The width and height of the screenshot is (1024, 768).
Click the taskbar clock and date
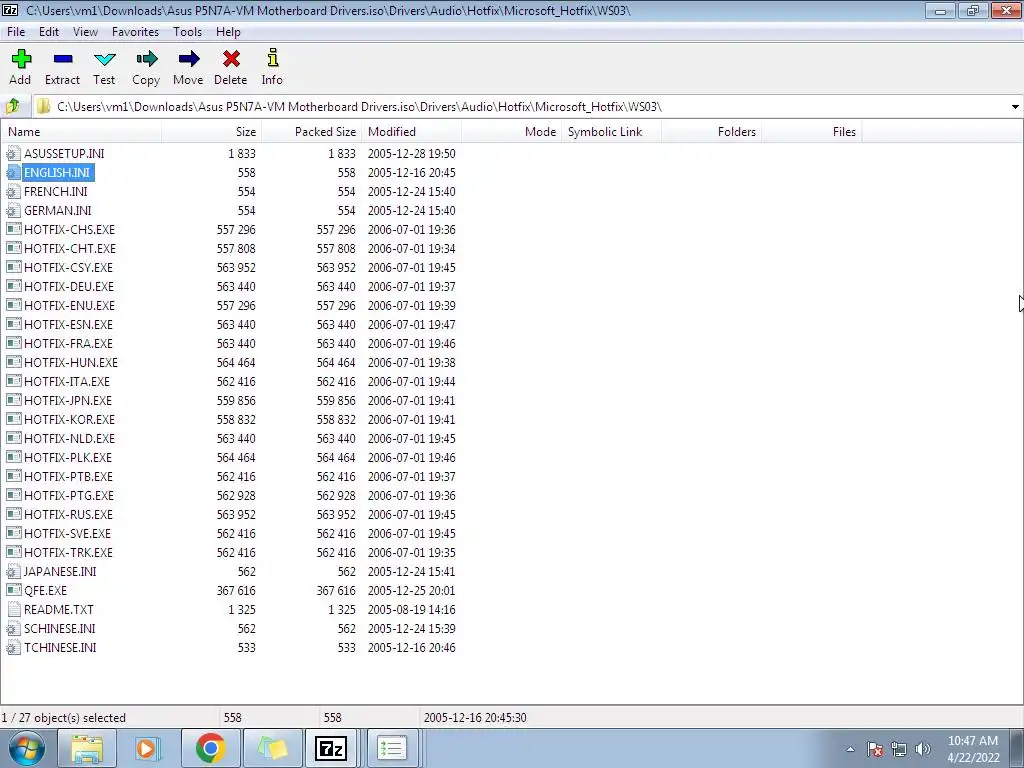(972, 749)
